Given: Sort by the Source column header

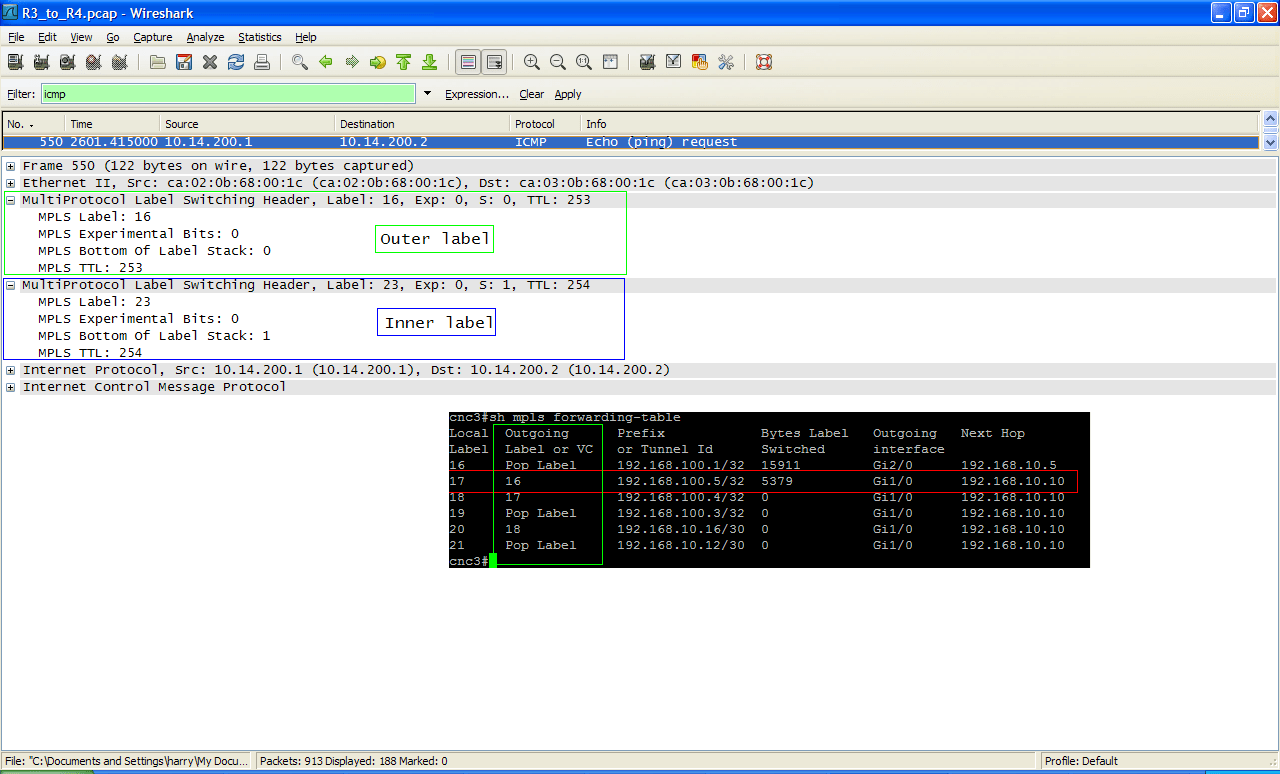Looking at the screenshot, I should click(x=247, y=124).
